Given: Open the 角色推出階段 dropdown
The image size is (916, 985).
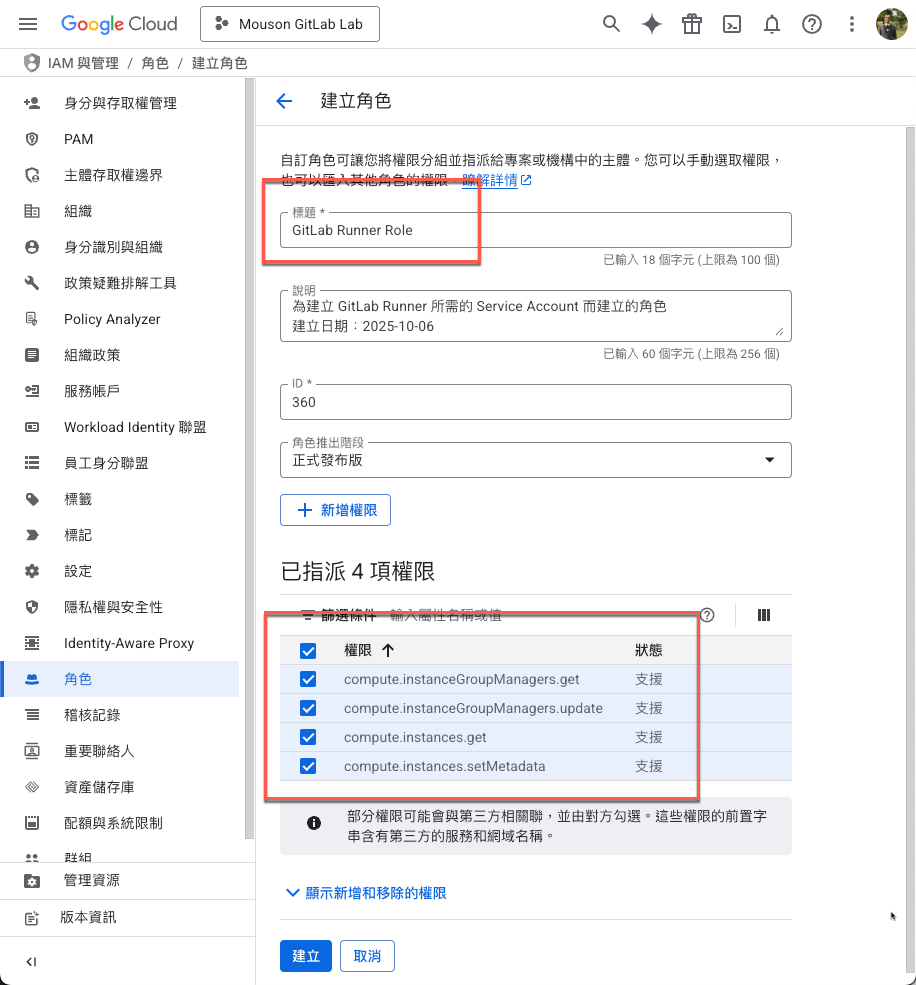Looking at the screenshot, I should click(x=535, y=460).
